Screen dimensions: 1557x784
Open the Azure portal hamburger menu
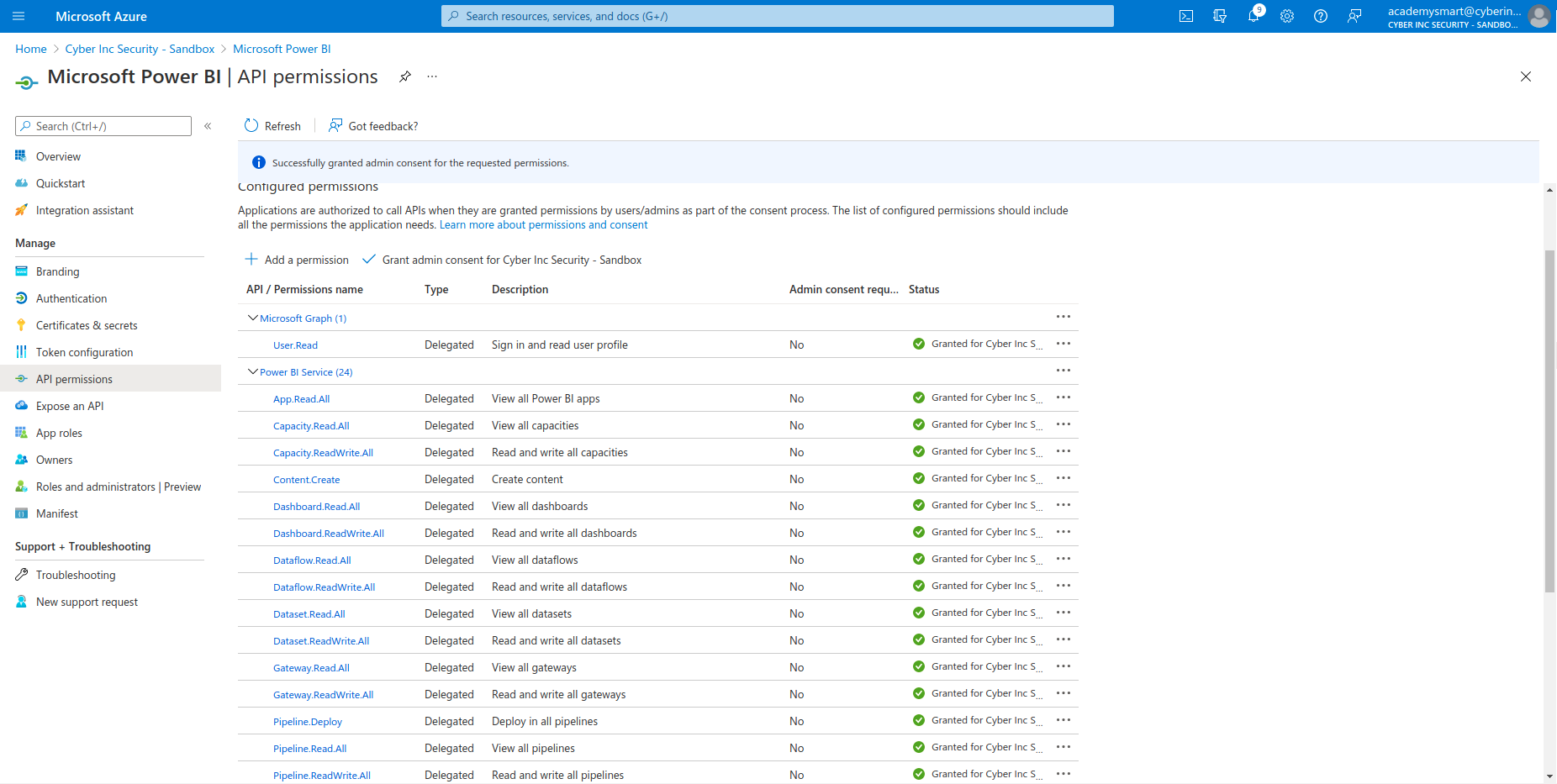(x=18, y=16)
